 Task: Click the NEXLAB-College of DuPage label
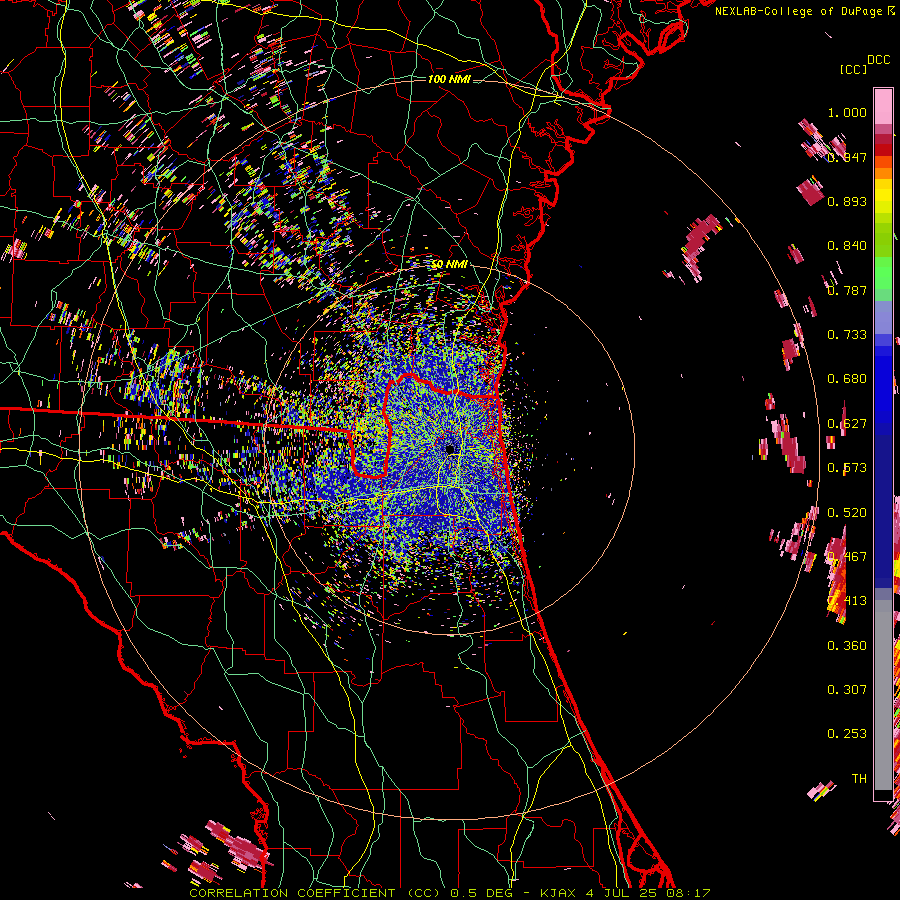798,11
